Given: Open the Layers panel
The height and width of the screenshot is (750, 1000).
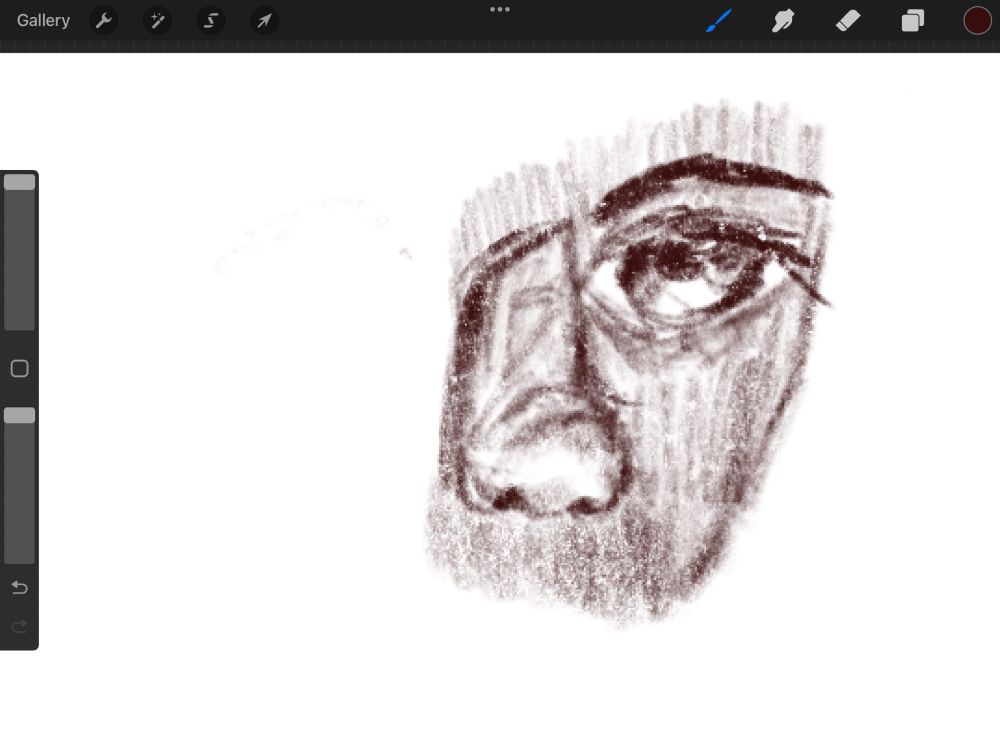Looking at the screenshot, I should (x=913, y=20).
